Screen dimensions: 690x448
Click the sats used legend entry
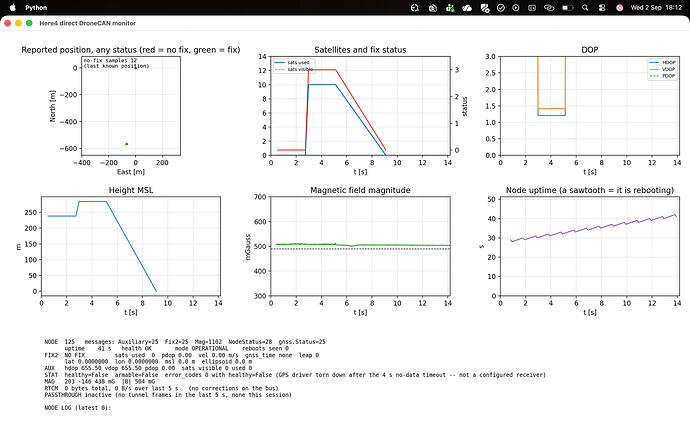pos(292,62)
